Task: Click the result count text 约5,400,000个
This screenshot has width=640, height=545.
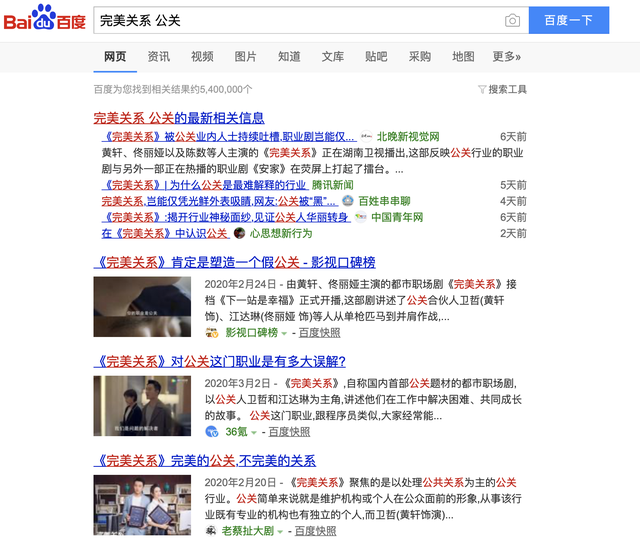Action: click(x=221, y=89)
